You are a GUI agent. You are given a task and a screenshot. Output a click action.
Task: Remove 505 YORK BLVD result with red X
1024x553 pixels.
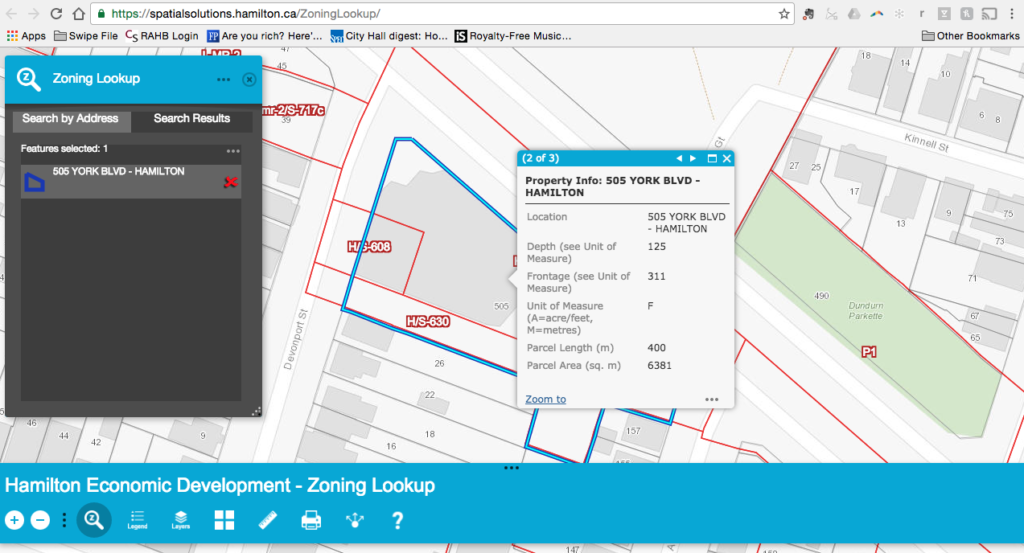tap(231, 182)
